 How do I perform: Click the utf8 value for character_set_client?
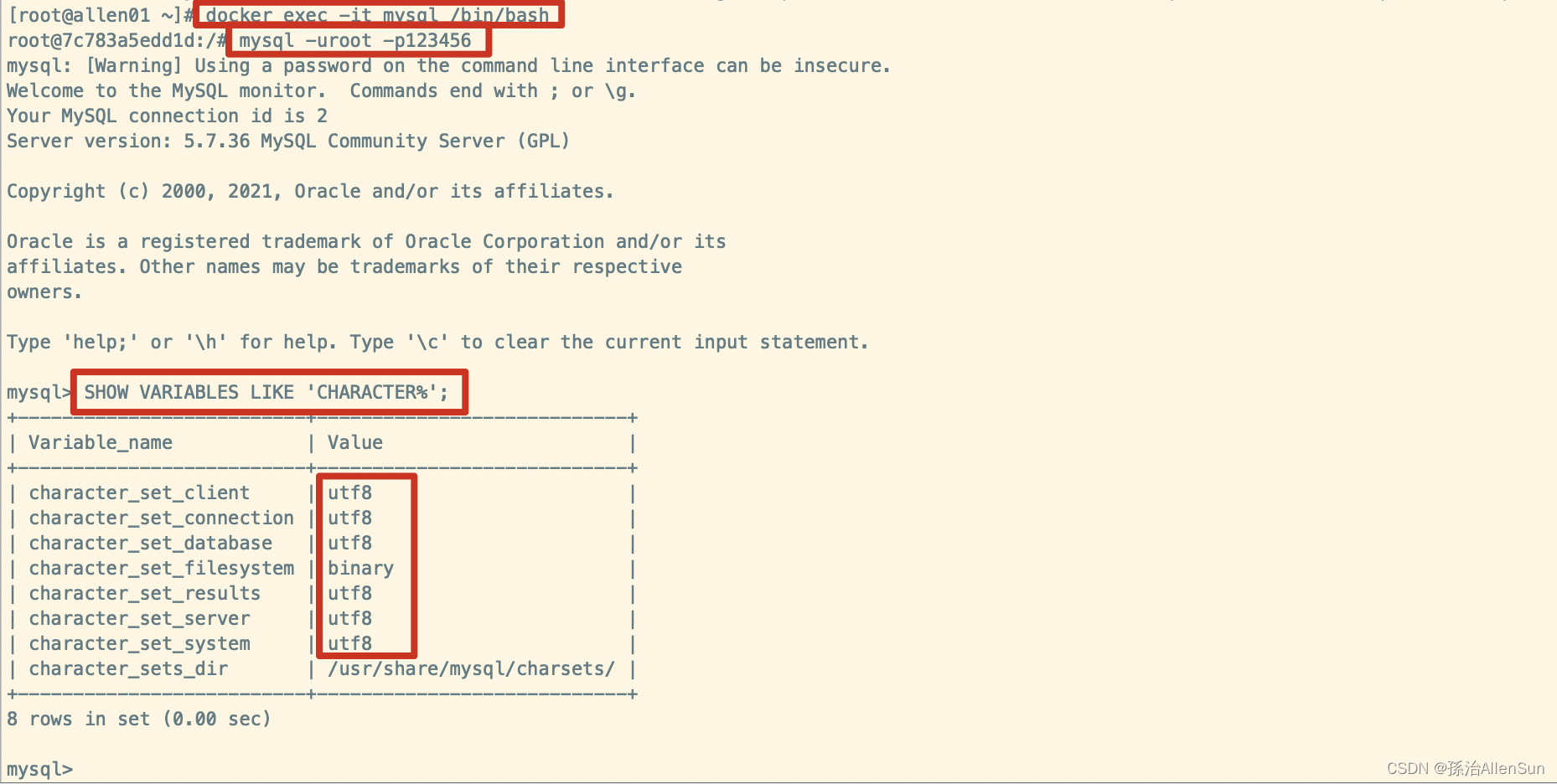point(349,493)
